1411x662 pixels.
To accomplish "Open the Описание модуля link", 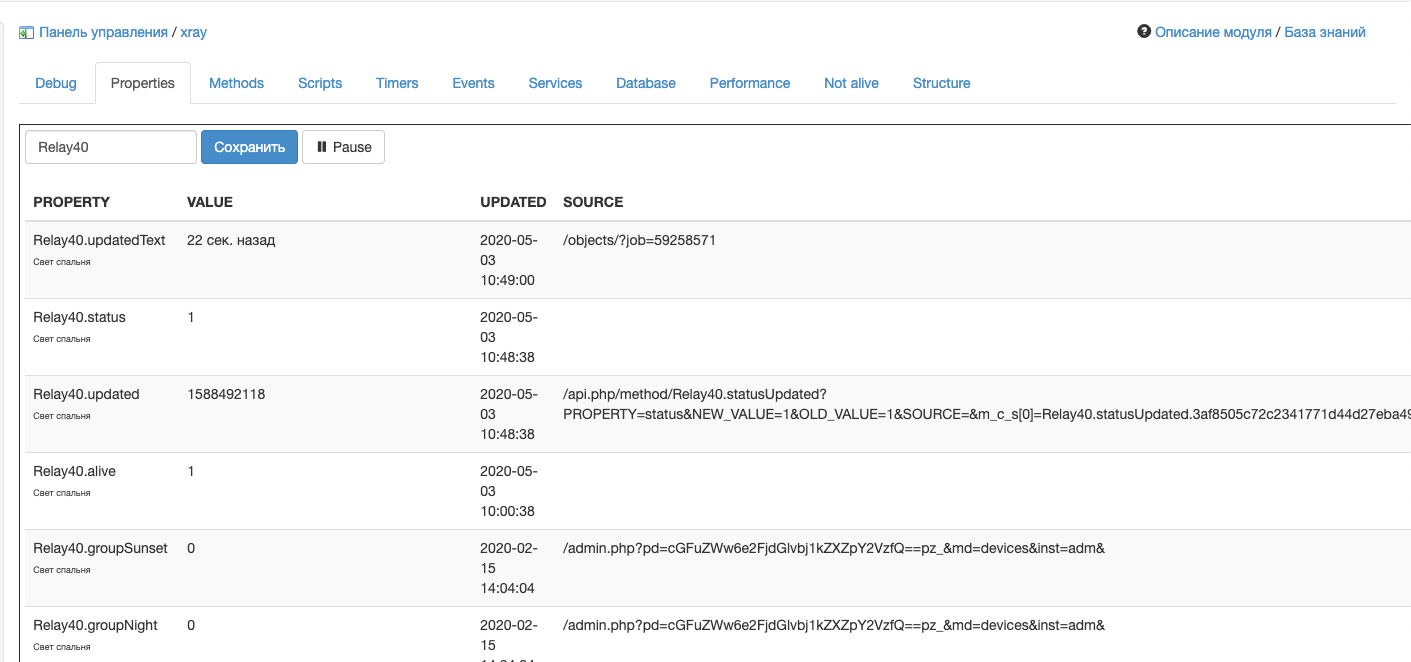I will click(1213, 32).
